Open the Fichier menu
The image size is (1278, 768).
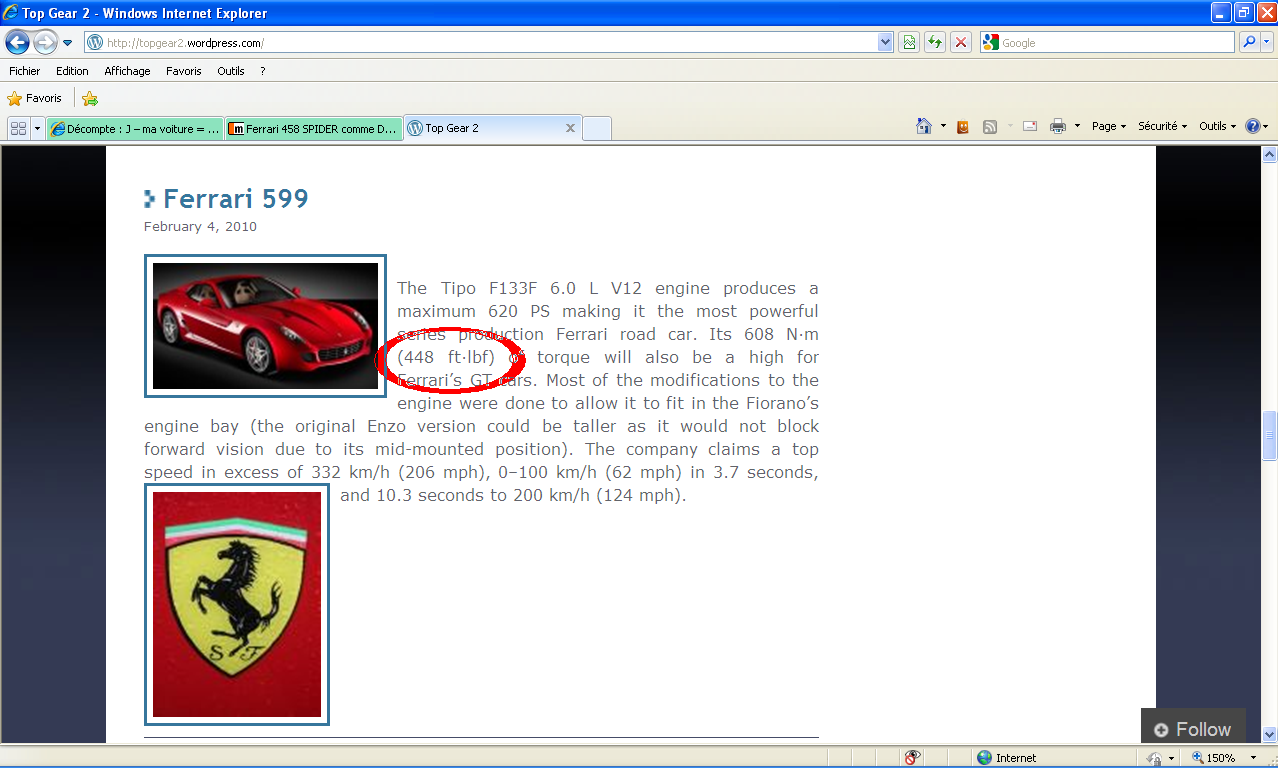point(25,71)
